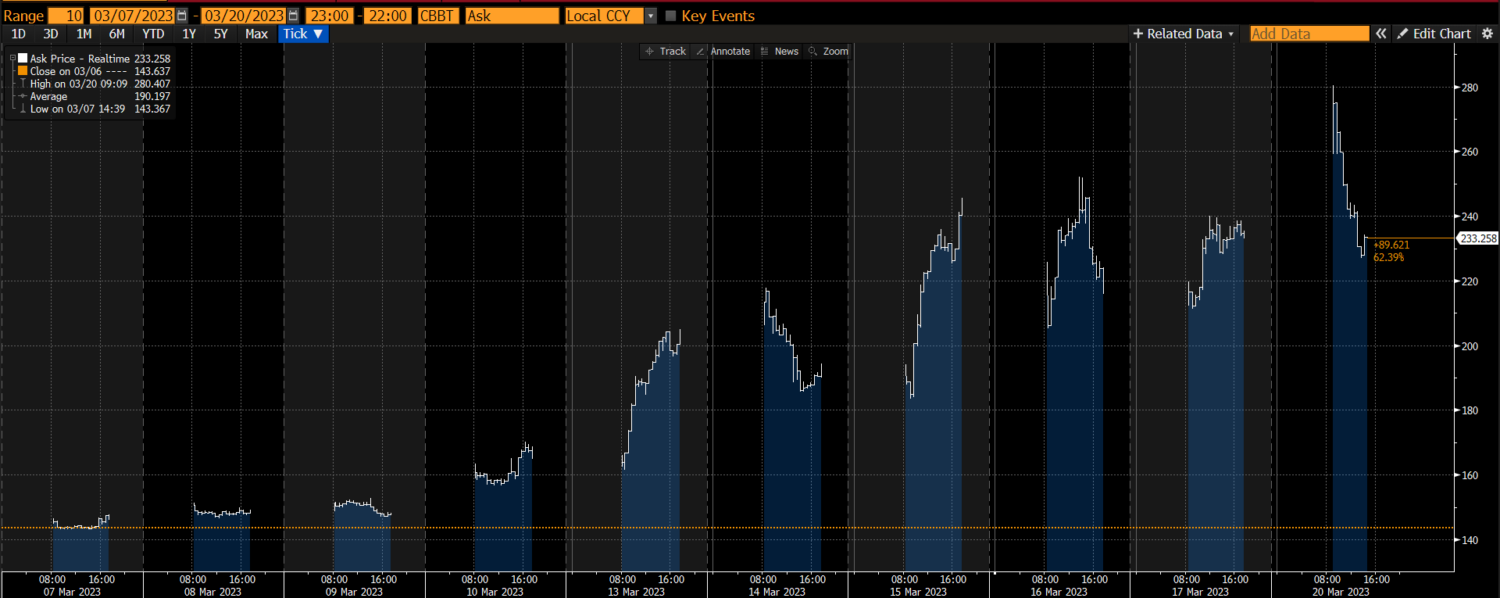Screen dimensions: 1500x598
Task: Open the Local CCY currency dropdown
Action: [x=651, y=16]
